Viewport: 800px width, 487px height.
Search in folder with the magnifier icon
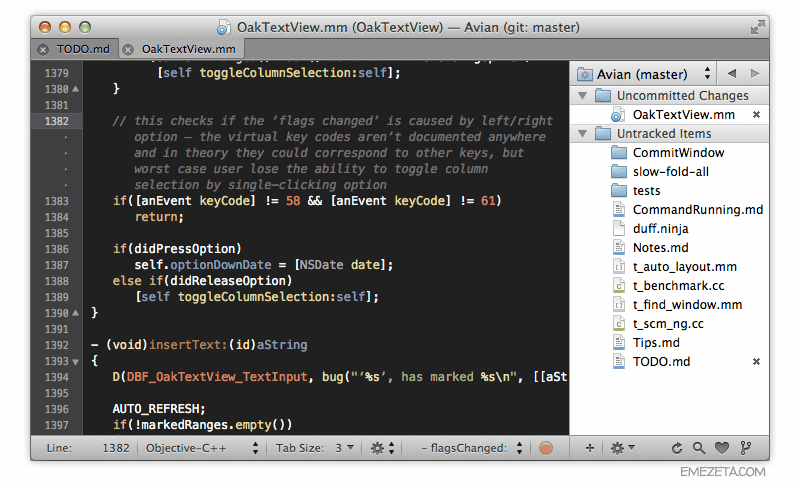(x=698, y=448)
